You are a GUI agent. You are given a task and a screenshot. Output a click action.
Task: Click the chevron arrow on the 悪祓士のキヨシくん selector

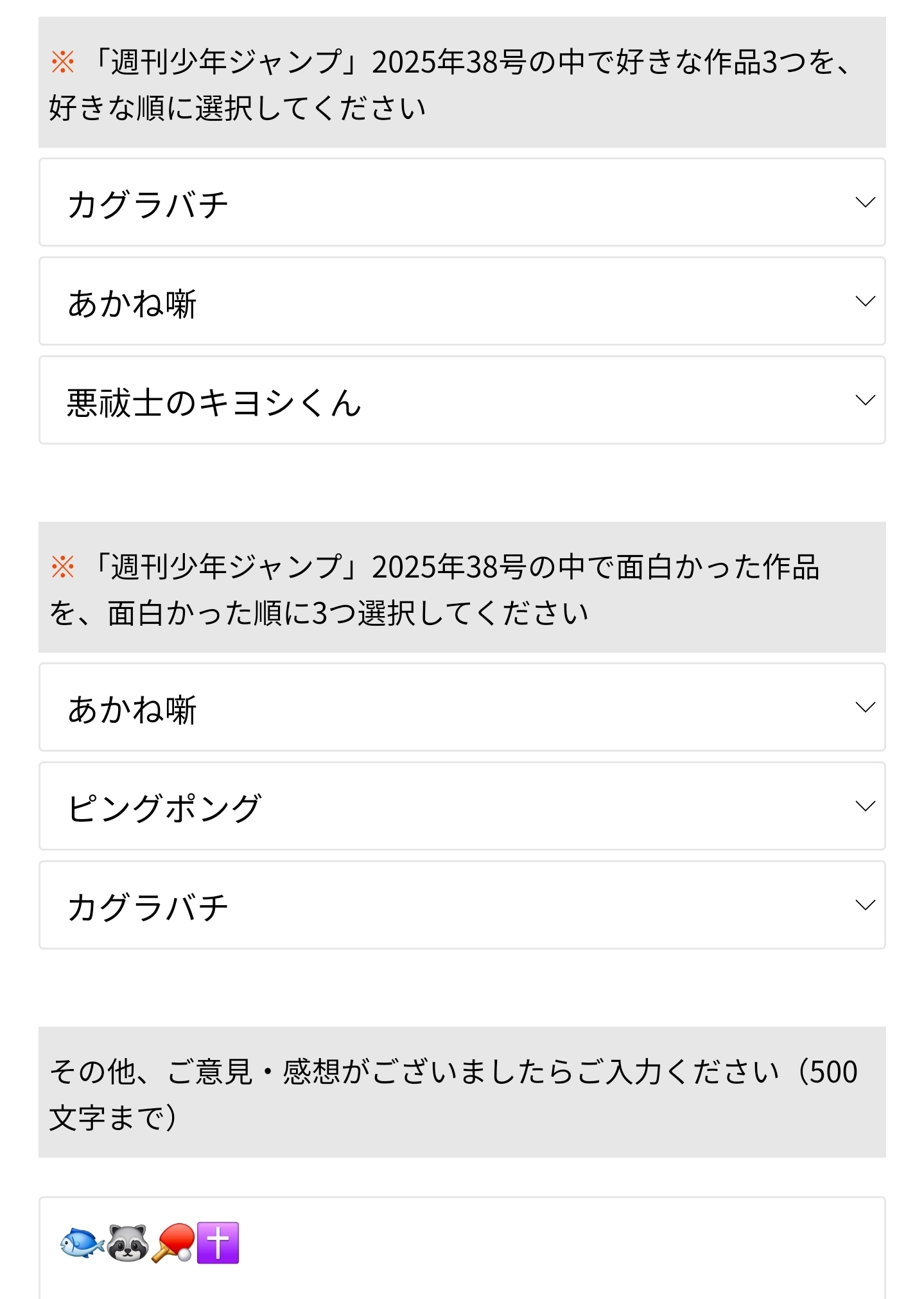[x=865, y=400]
